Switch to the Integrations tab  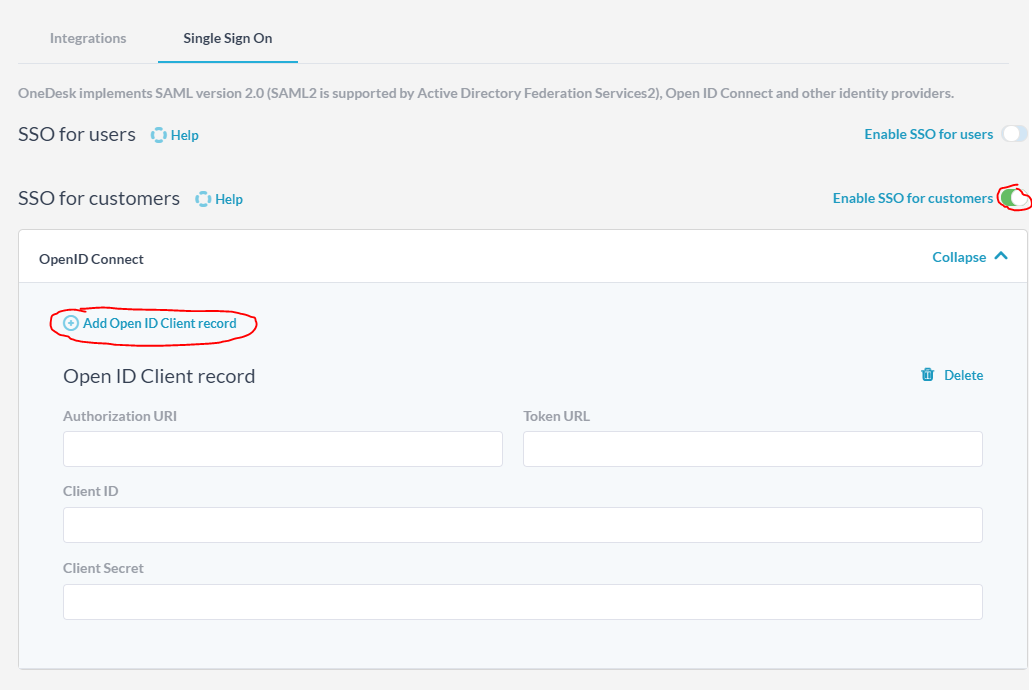88,38
